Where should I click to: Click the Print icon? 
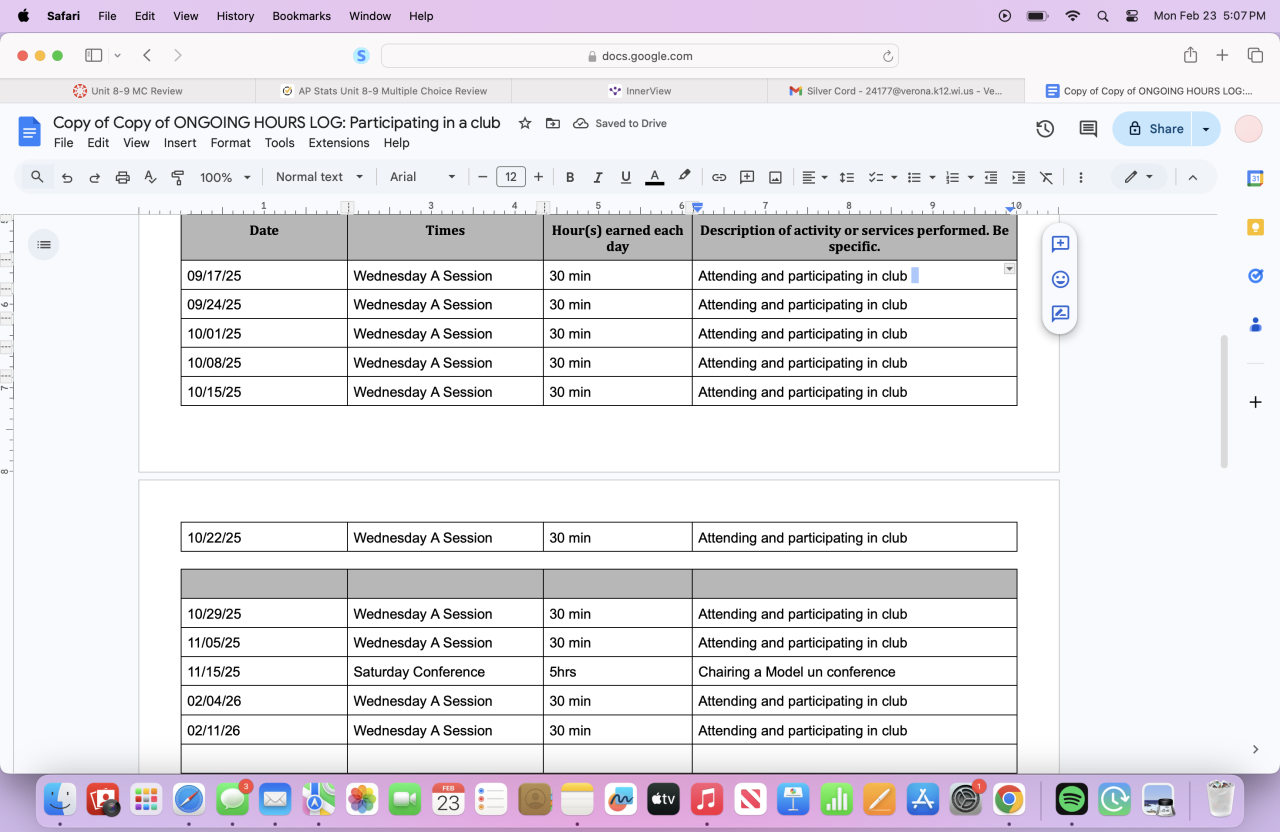[x=122, y=177]
